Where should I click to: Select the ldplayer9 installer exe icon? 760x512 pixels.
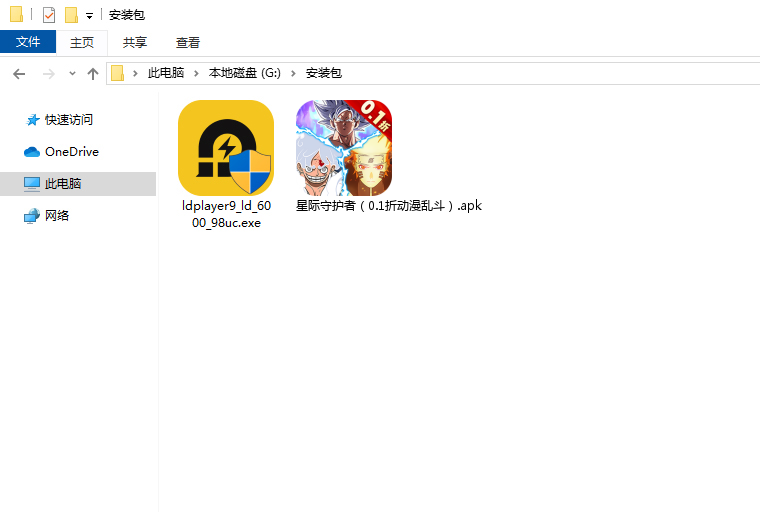click(x=226, y=148)
